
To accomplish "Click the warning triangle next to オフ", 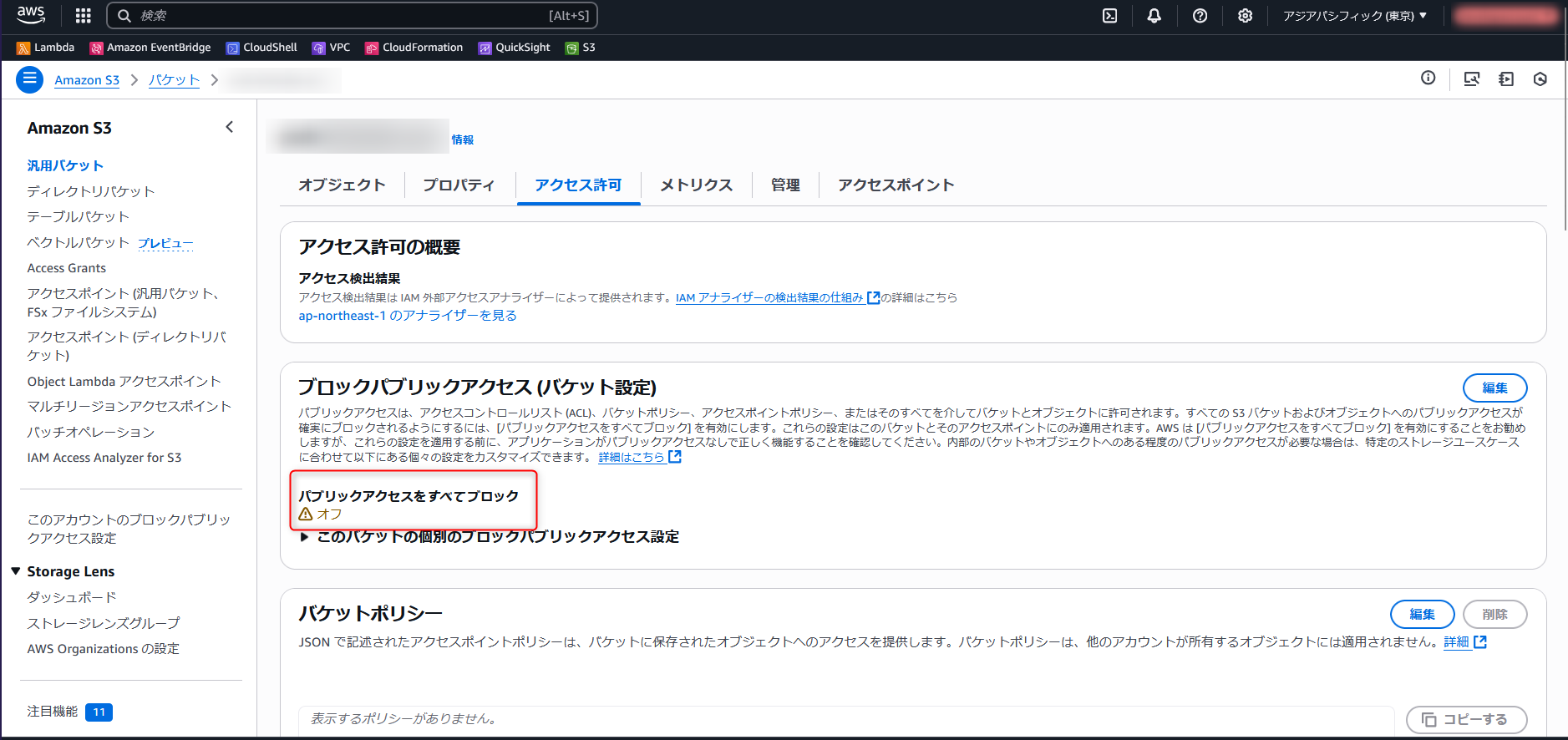I will point(306,514).
